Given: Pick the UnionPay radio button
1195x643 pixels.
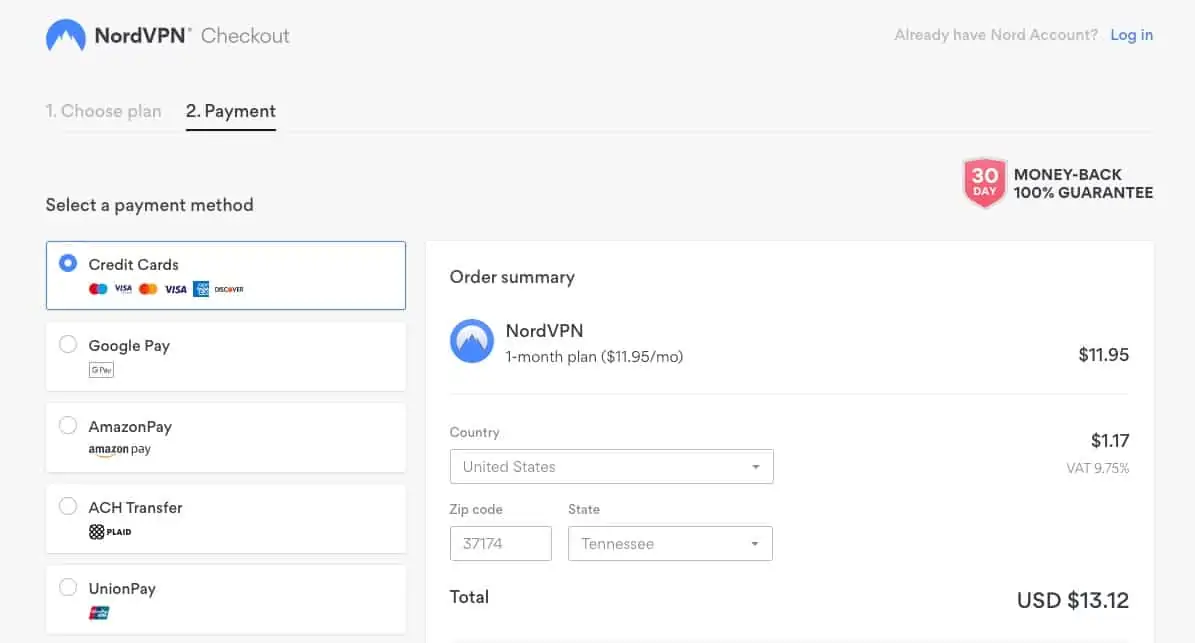Looking at the screenshot, I should [x=68, y=588].
